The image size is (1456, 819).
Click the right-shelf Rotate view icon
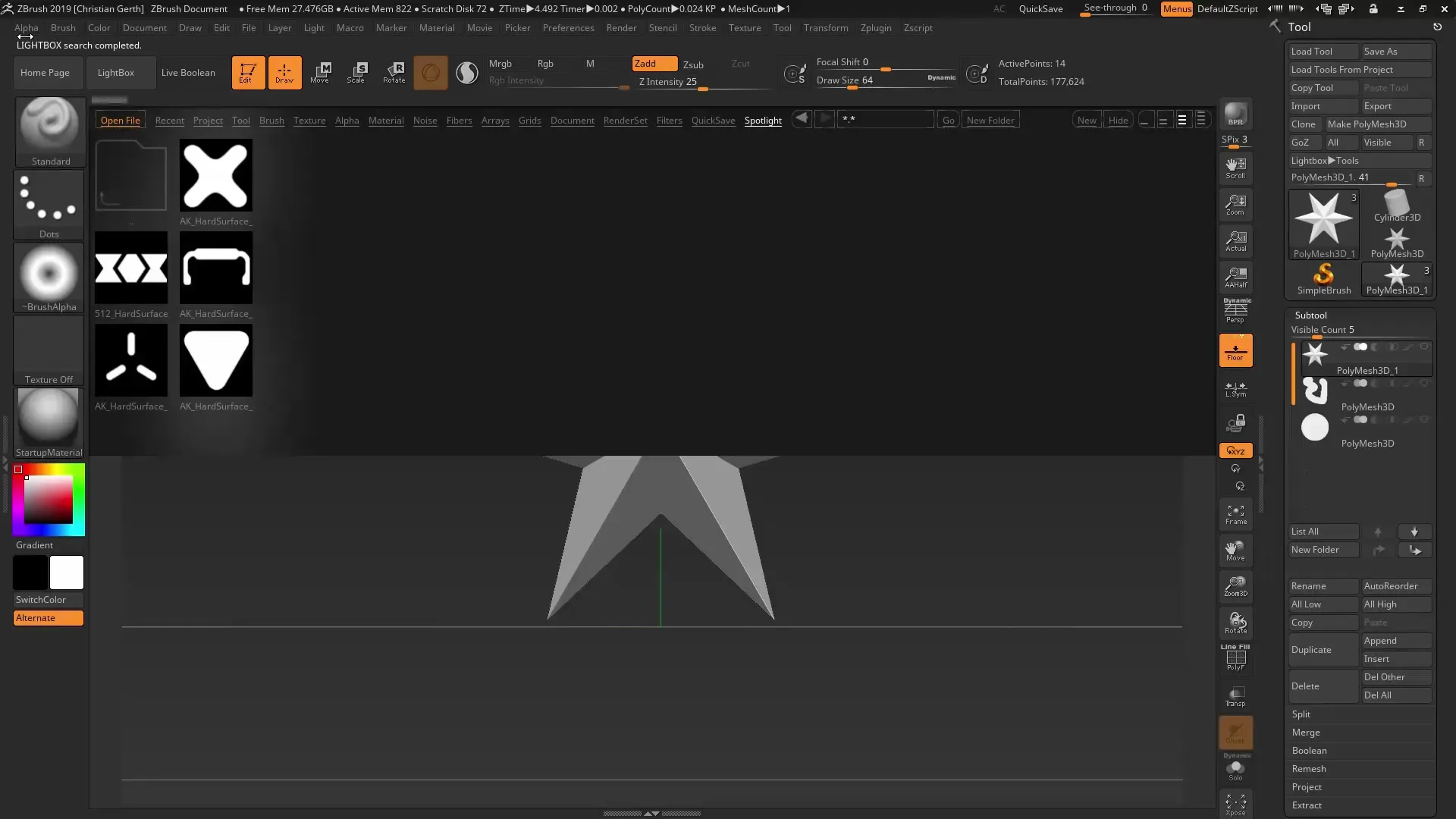[x=1235, y=623]
